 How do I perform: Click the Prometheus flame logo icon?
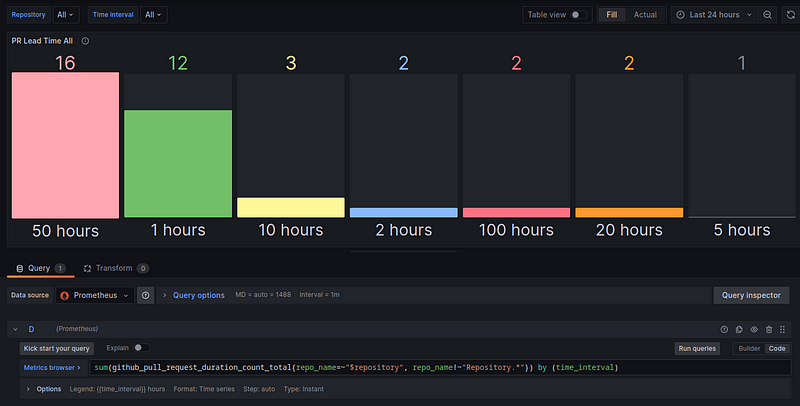tap(64, 295)
